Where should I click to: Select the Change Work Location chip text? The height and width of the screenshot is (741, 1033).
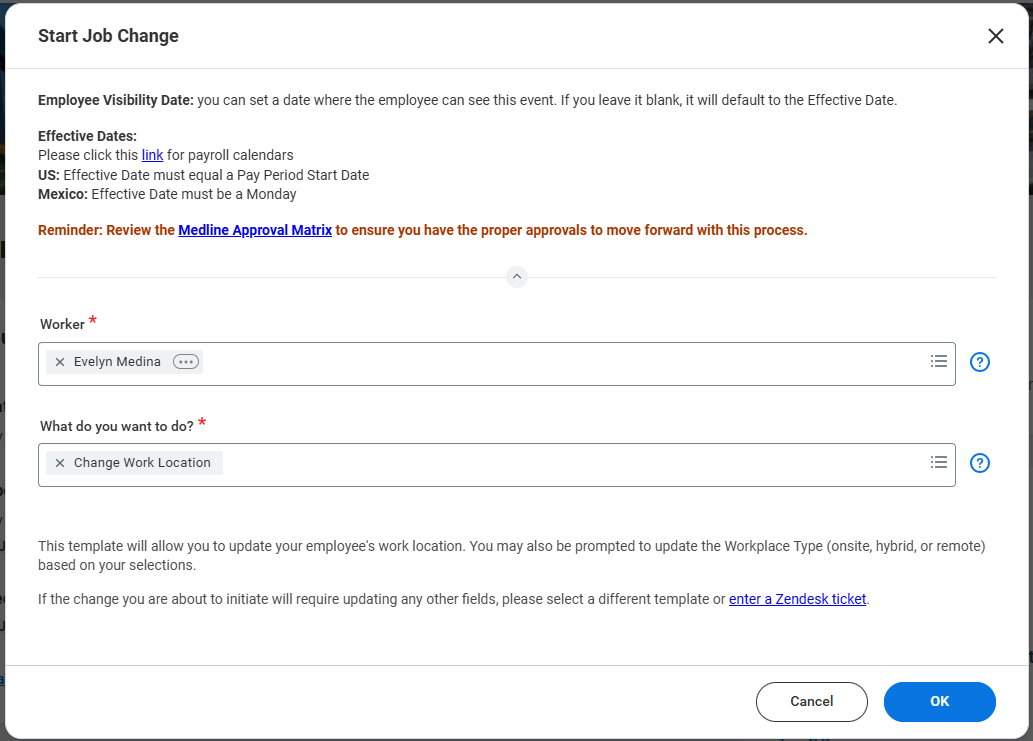coord(142,463)
